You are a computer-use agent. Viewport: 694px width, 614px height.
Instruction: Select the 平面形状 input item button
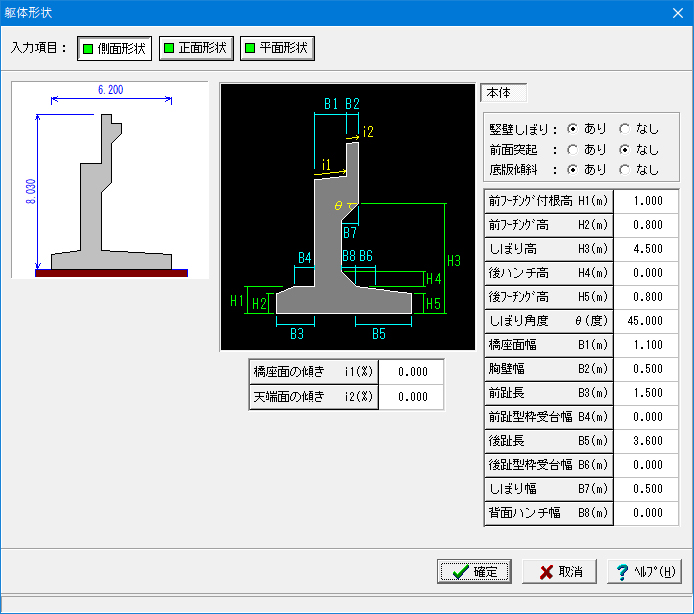coord(277,48)
